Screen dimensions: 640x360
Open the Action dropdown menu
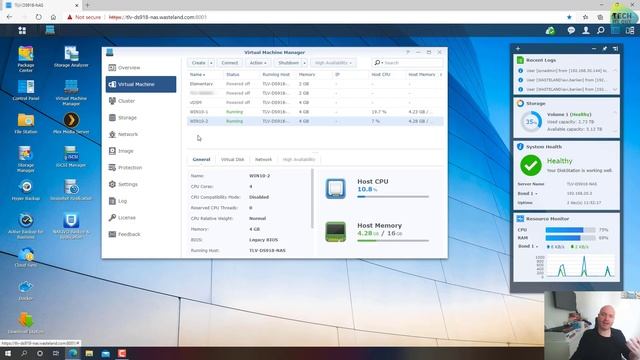tap(258, 63)
